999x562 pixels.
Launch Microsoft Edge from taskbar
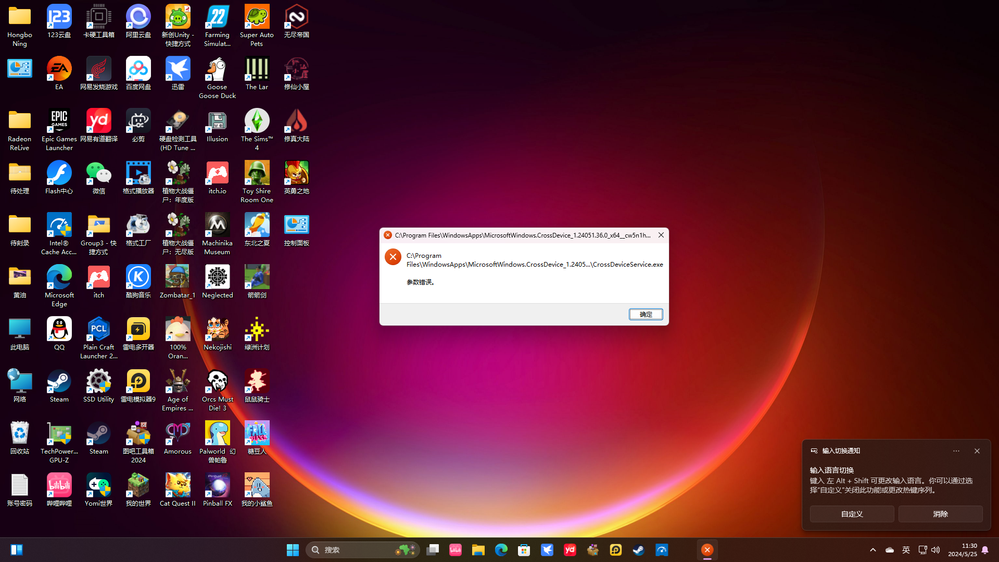tap(501, 549)
